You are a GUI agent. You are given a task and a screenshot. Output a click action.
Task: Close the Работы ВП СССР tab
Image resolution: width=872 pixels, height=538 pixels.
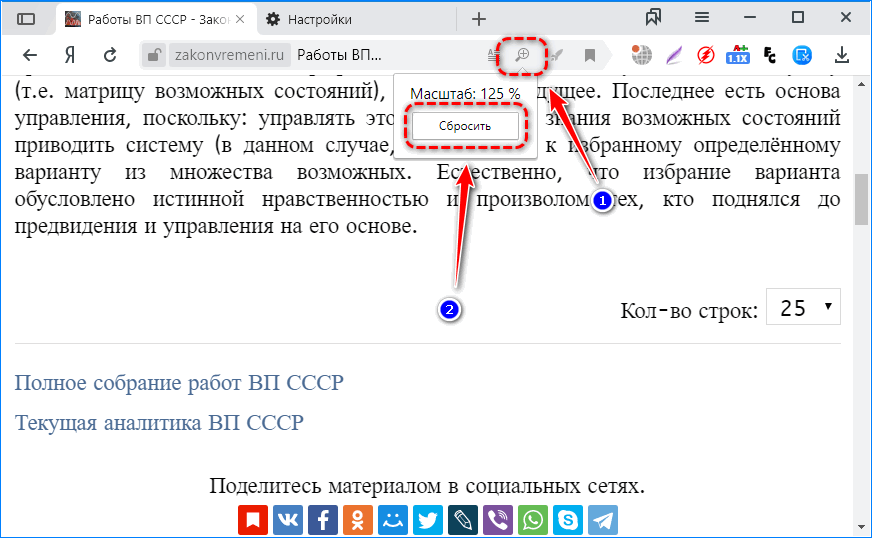pyautogui.click(x=240, y=19)
